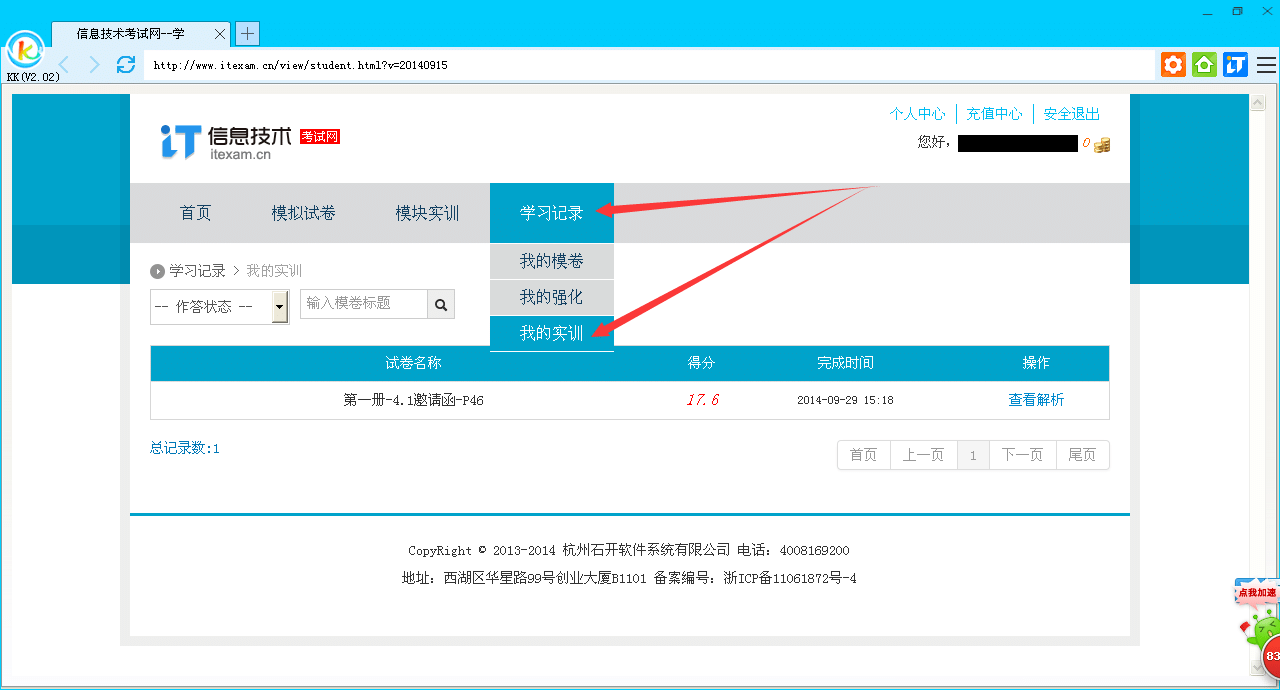Click the 输入模卷标题 search input field
The width and height of the screenshot is (1280, 690).
click(363, 304)
